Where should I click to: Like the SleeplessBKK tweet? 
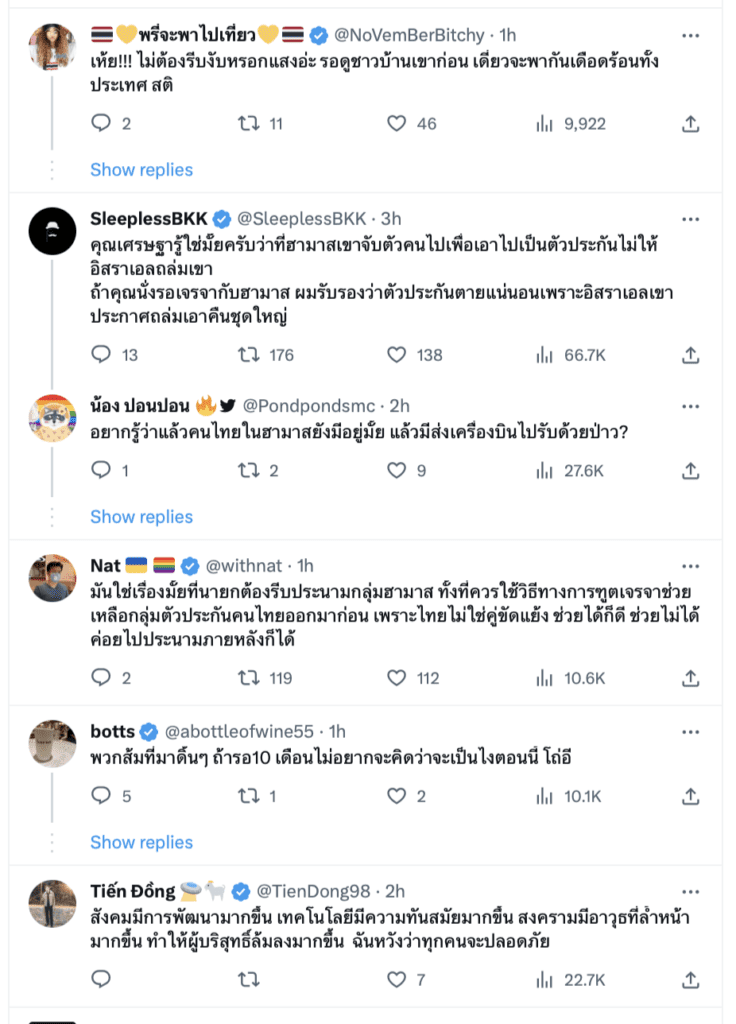coord(396,354)
